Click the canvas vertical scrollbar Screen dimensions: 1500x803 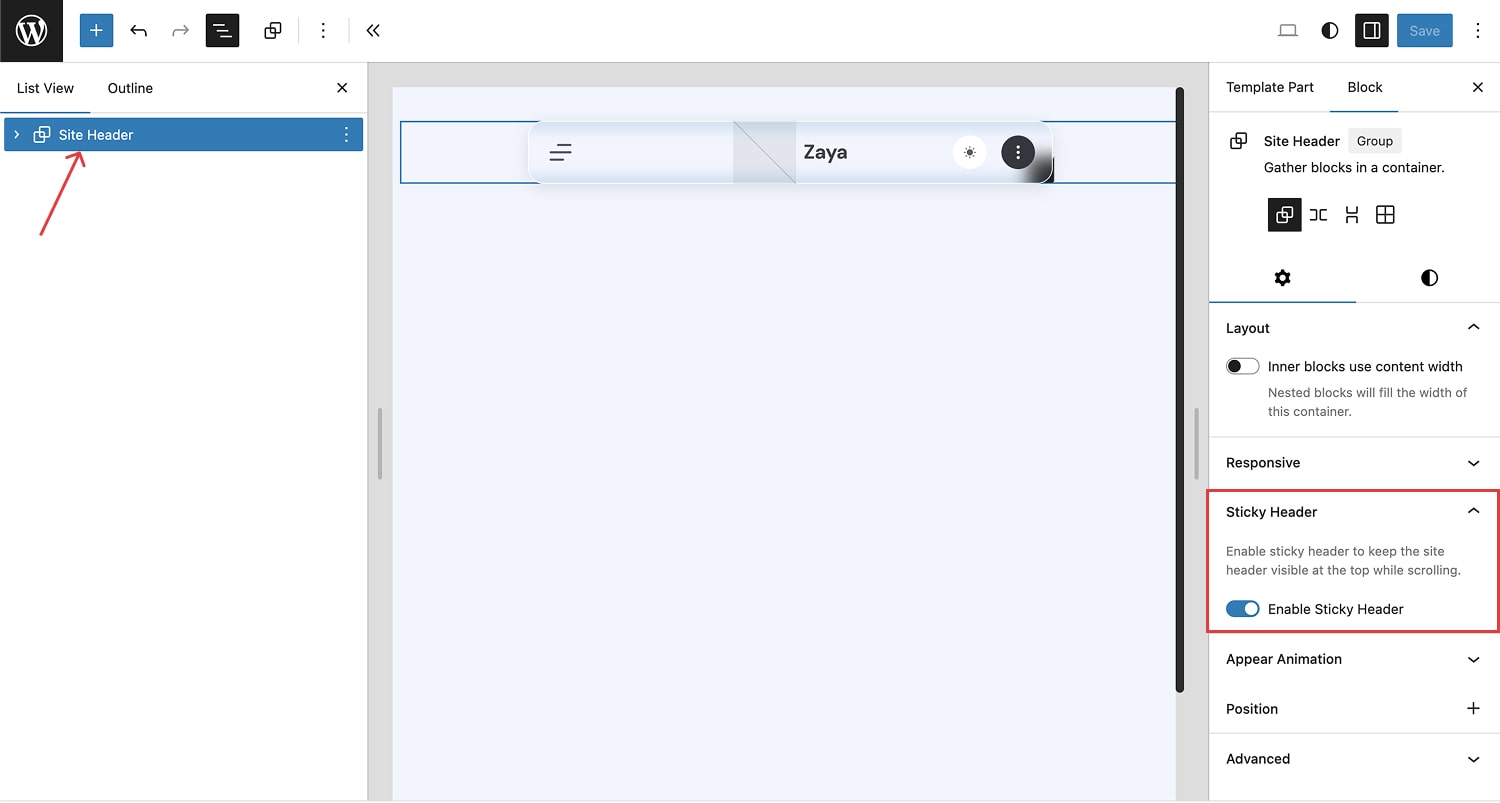(1180, 390)
